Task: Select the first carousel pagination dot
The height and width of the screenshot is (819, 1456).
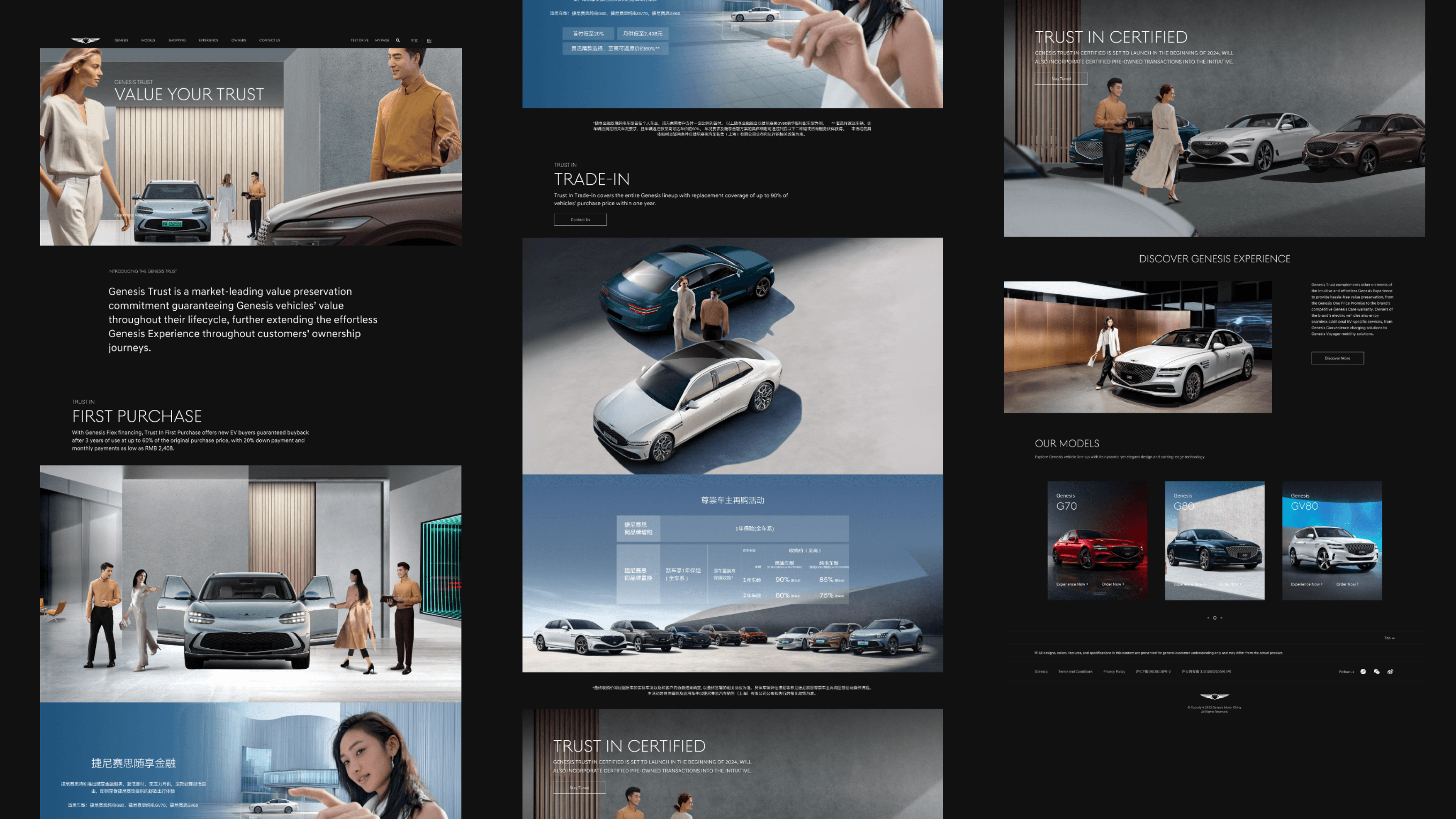Action: [1208, 618]
